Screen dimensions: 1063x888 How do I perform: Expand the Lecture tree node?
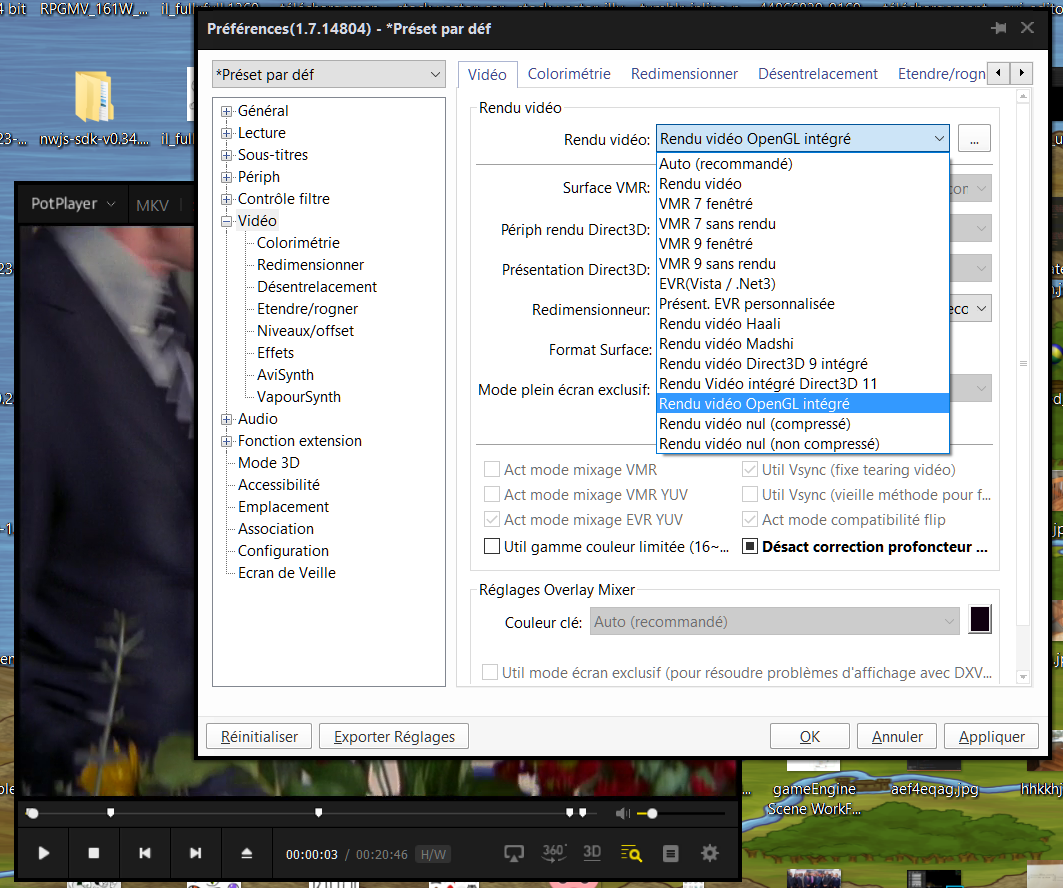coord(226,133)
